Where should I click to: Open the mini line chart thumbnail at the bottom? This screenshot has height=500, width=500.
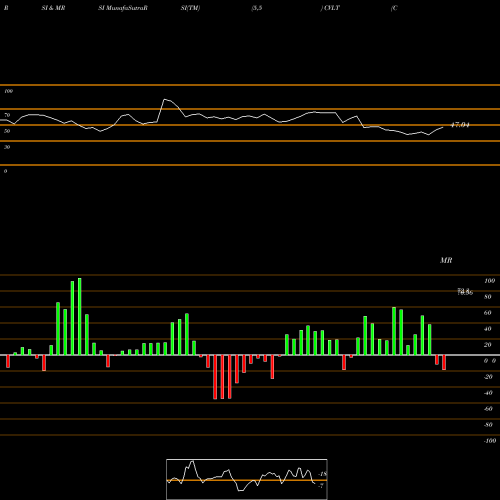pos(247,479)
